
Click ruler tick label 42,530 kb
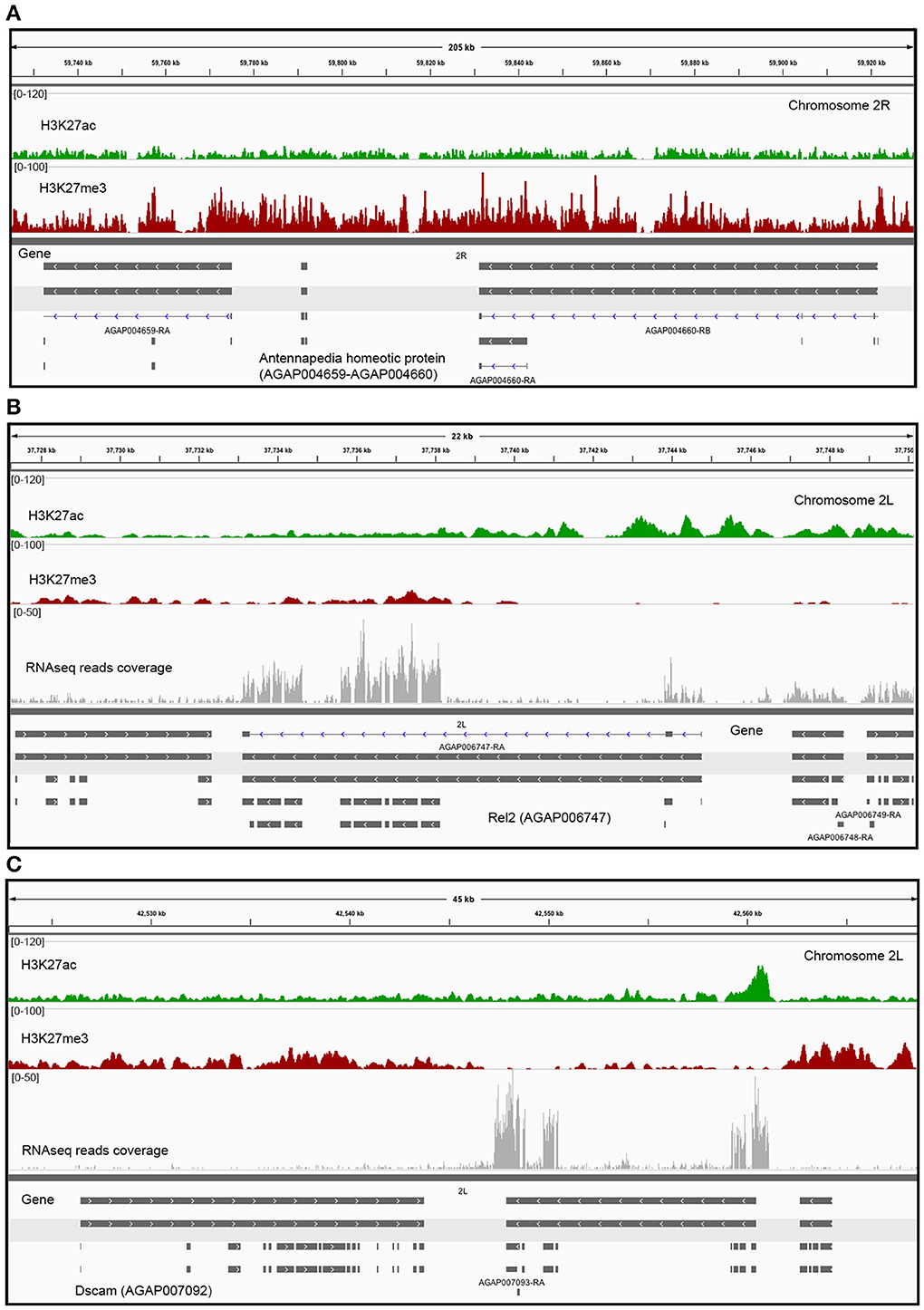150,913
